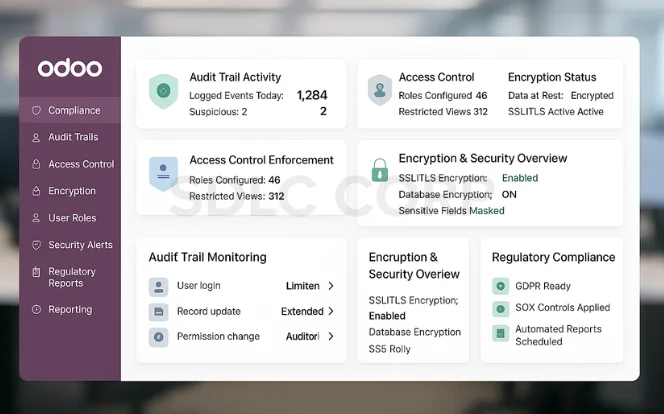Click 'Restricted Views 312' in the Access Control card
The image size is (664, 414).
tap(443, 112)
